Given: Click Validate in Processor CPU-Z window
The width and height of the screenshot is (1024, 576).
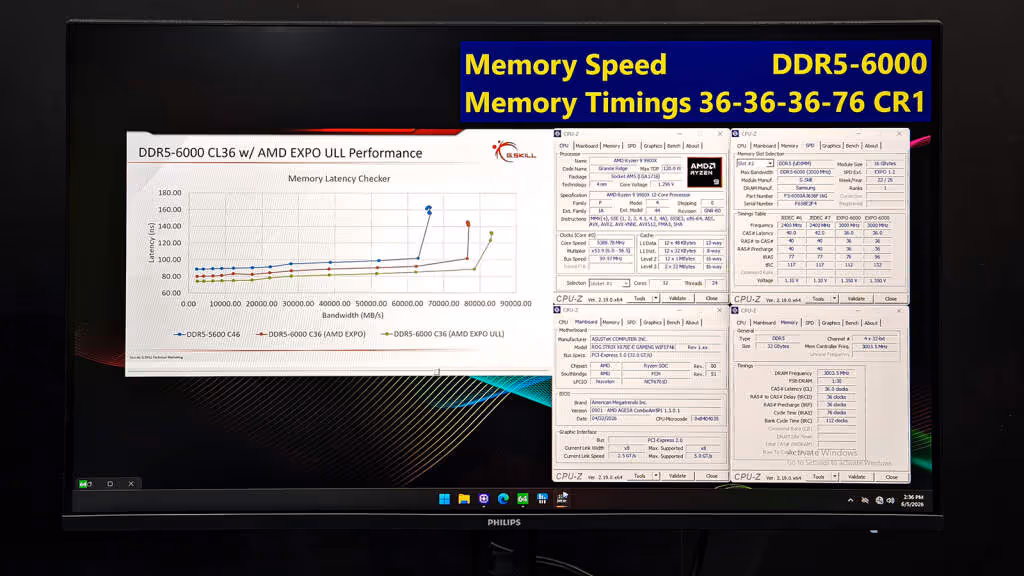Looking at the screenshot, I should click(x=677, y=298).
